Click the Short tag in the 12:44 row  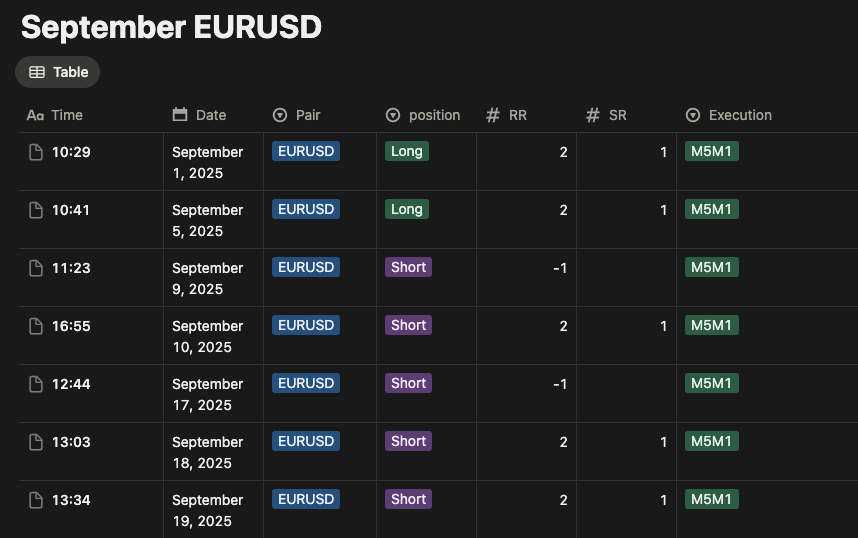tap(408, 383)
